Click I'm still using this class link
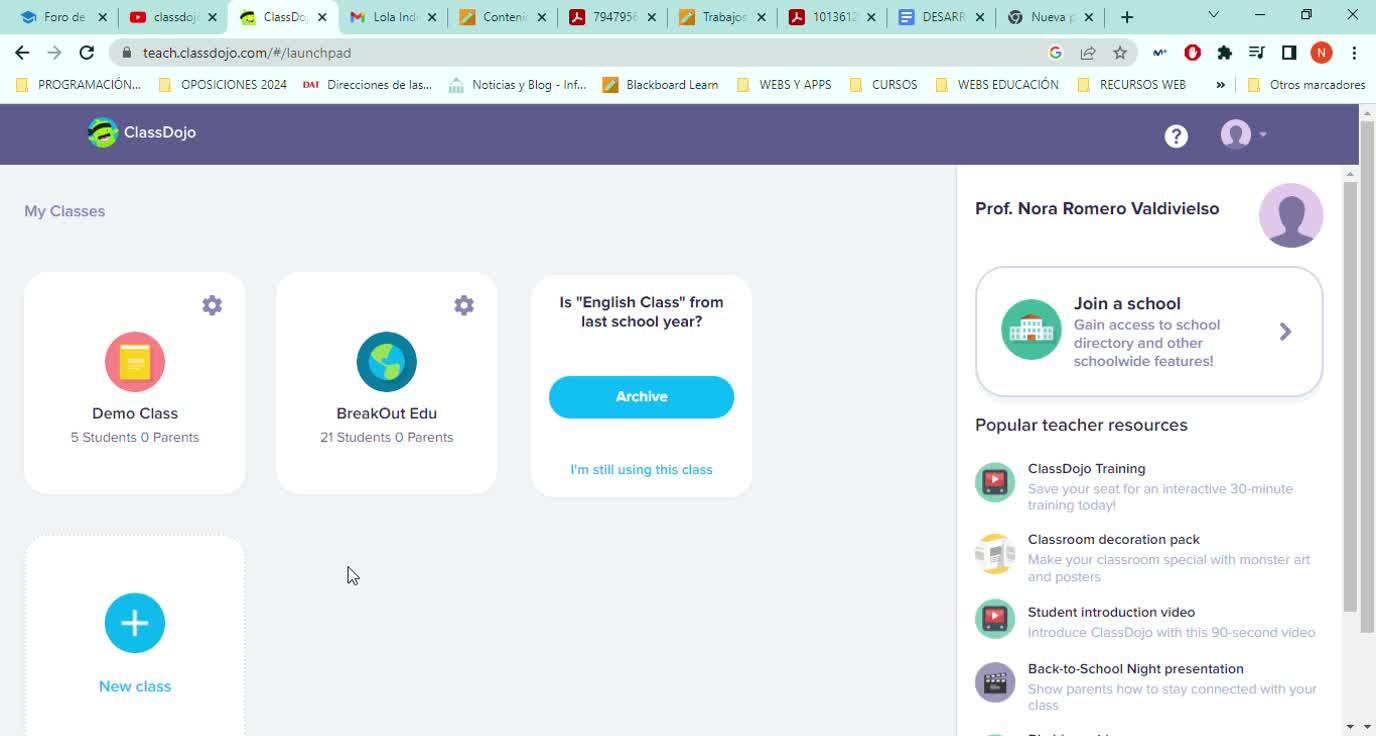Screen dimensions: 1376x736 pos(641,470)
